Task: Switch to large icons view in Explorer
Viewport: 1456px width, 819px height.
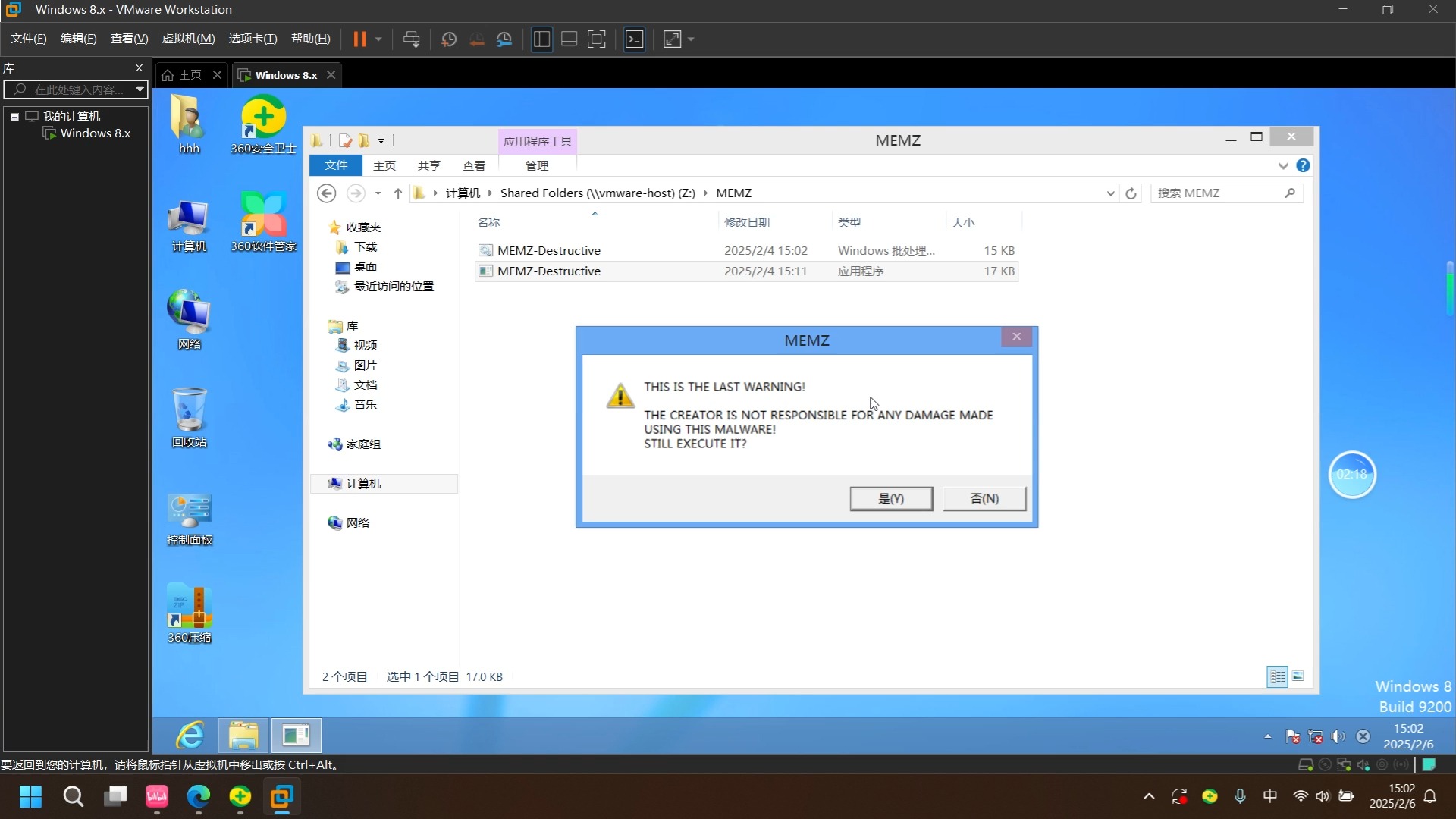Action: point(1298,676)
